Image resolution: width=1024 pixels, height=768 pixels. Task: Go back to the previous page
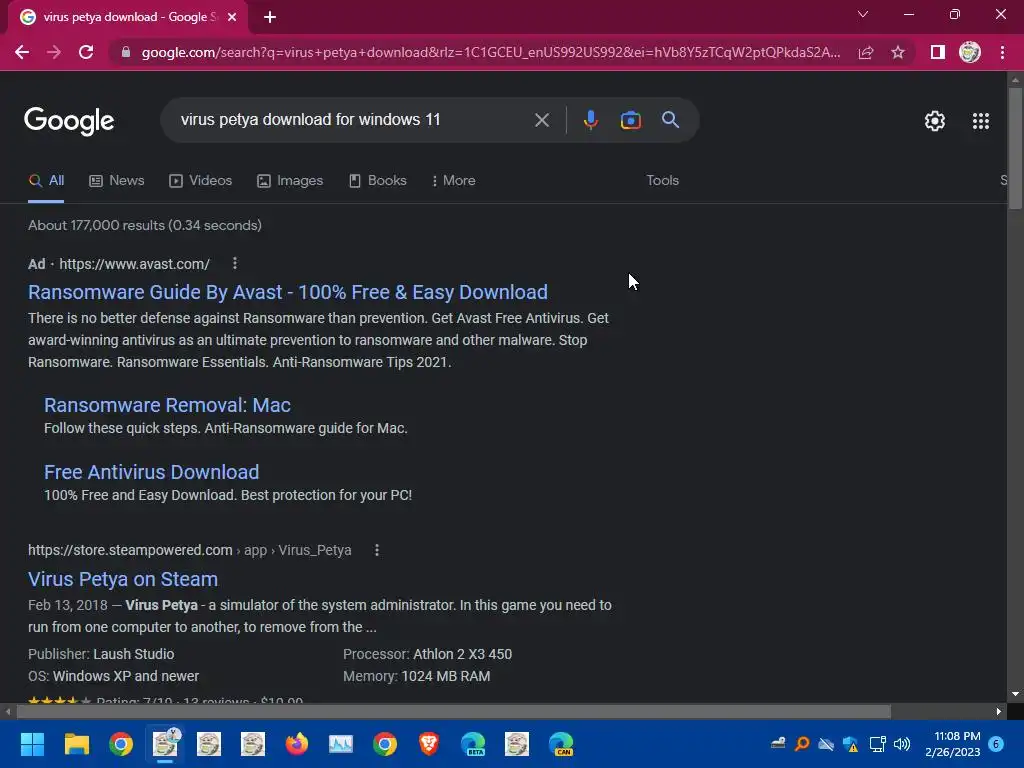(22, 52)
